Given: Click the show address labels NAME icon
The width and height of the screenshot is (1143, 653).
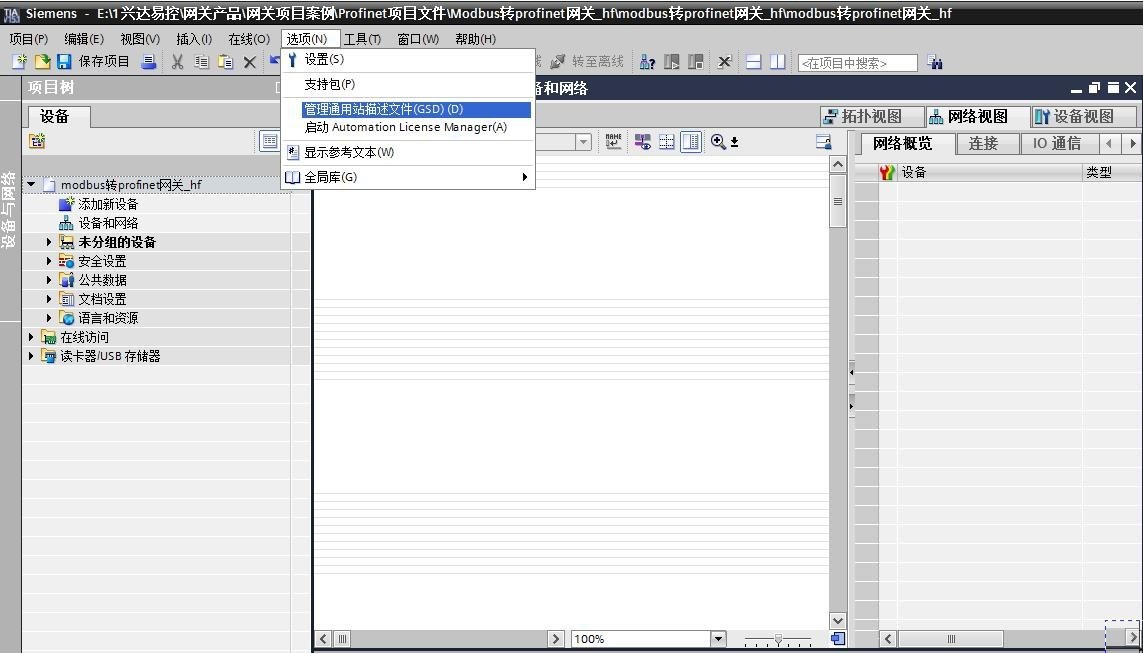Looking at the screenshot, I should [614, 142].
